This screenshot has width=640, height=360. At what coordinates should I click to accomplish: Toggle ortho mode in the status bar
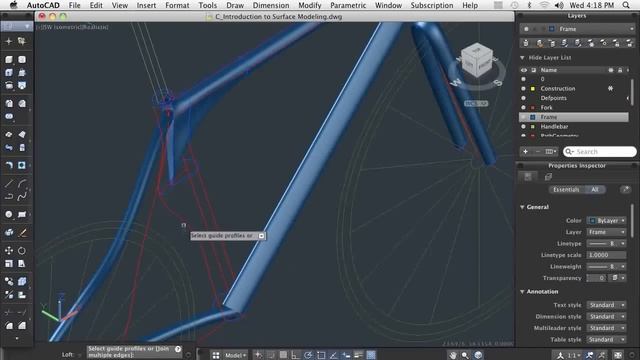pos(295,355)
